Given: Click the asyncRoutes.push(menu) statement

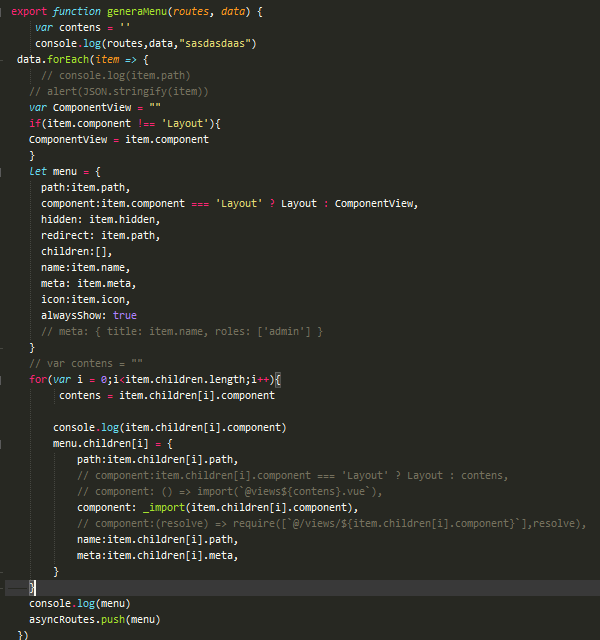Looking at the screenshot, I should pos(95,620).
